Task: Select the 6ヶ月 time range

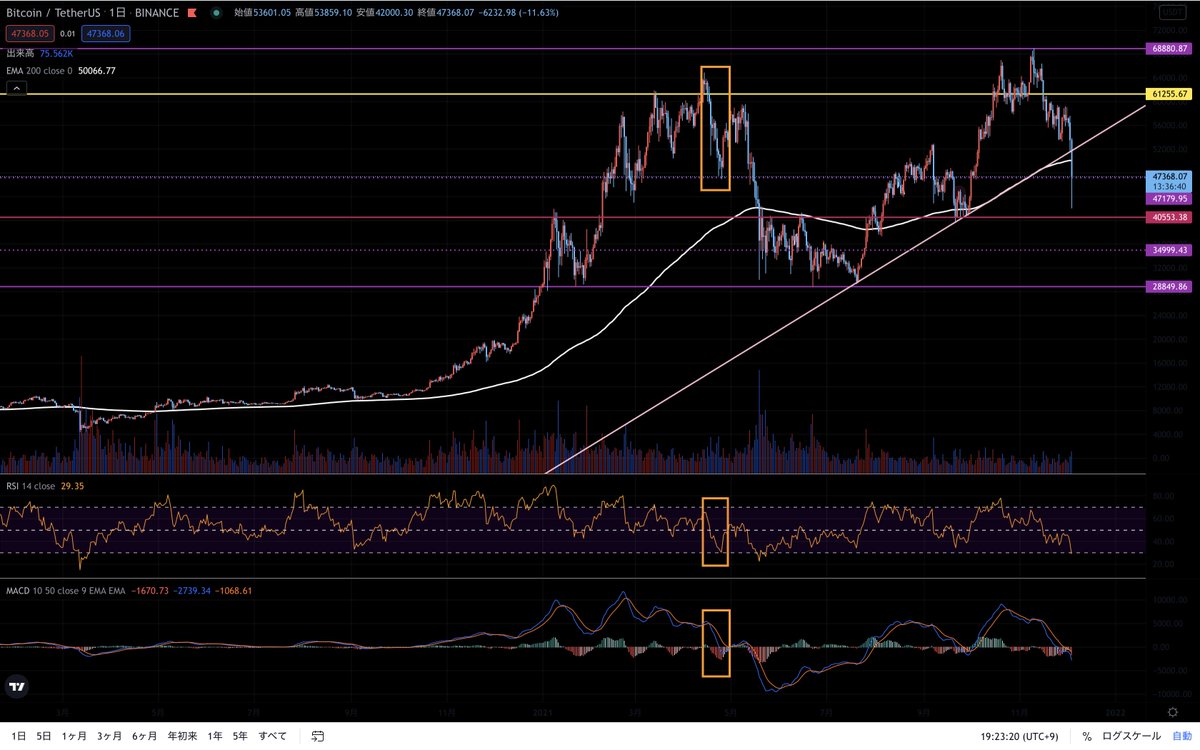Action: (145, 736)
